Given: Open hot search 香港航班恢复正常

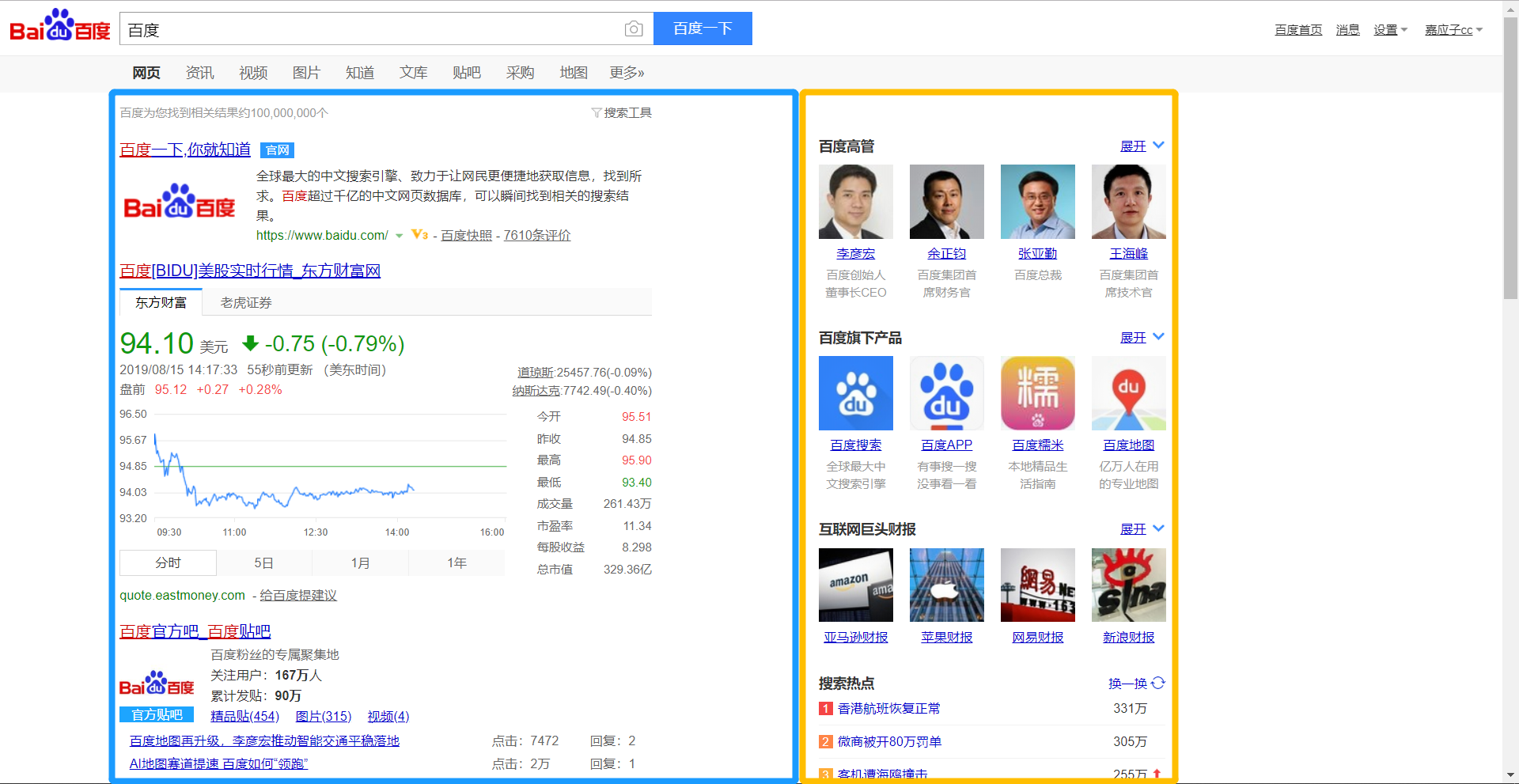Looking at the screenshot, I should point(888,709).
